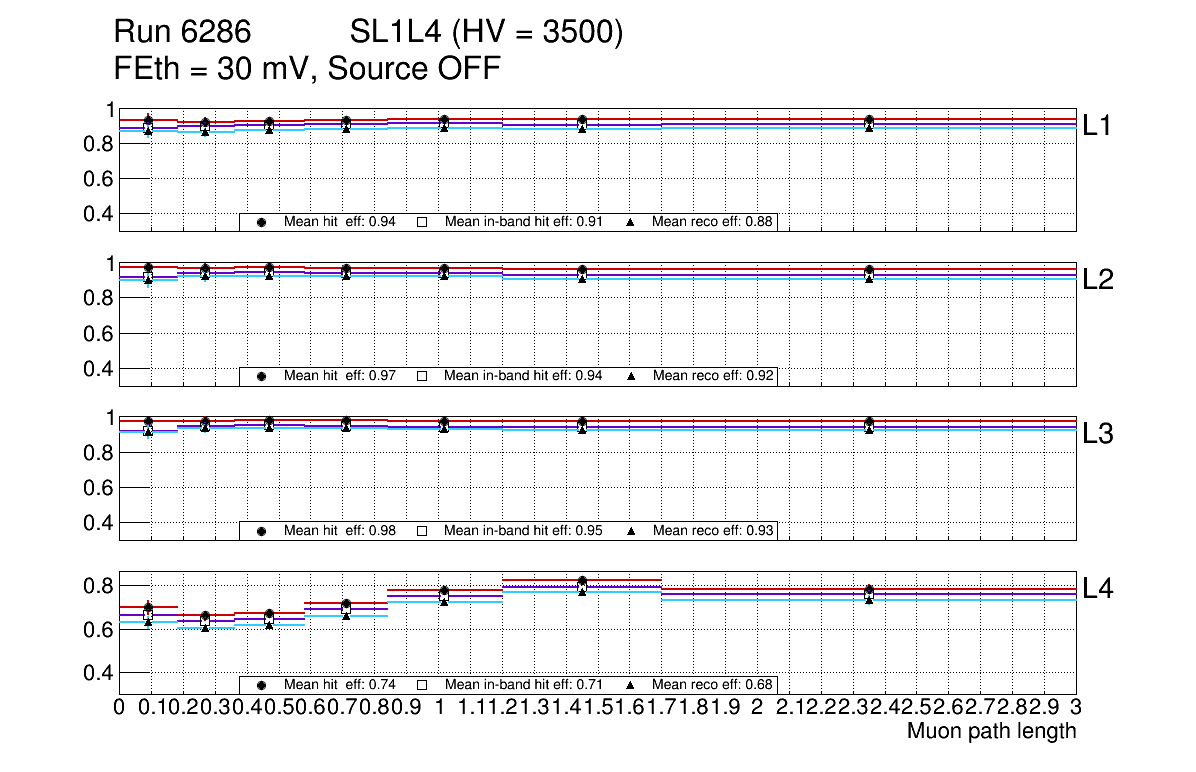Screen dimensions: 1196x772
Task: Click the triangle marker in L4 legend
Action: tap(632, 685)
